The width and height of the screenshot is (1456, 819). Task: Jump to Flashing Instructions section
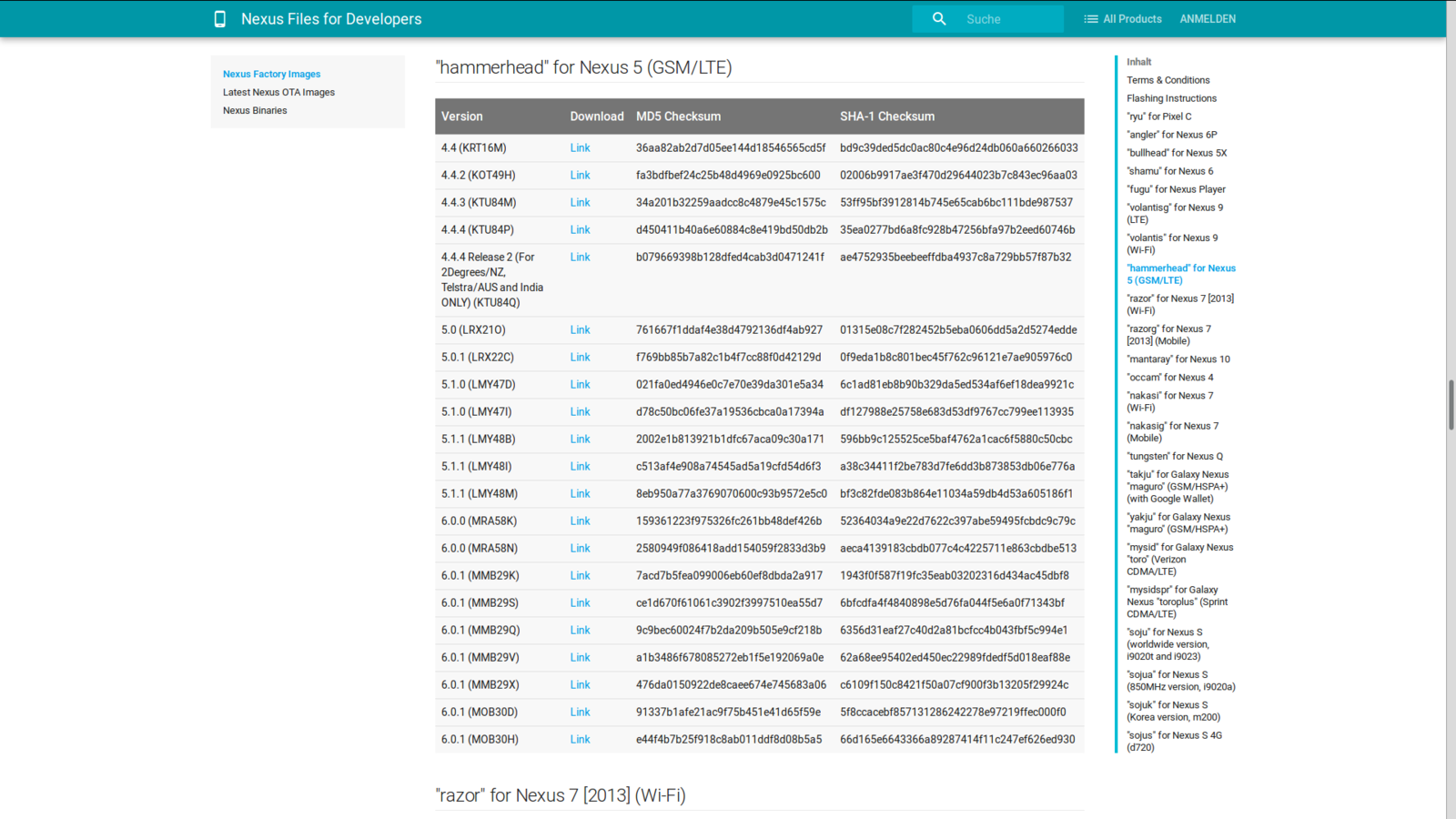(x=1171, y=98)
